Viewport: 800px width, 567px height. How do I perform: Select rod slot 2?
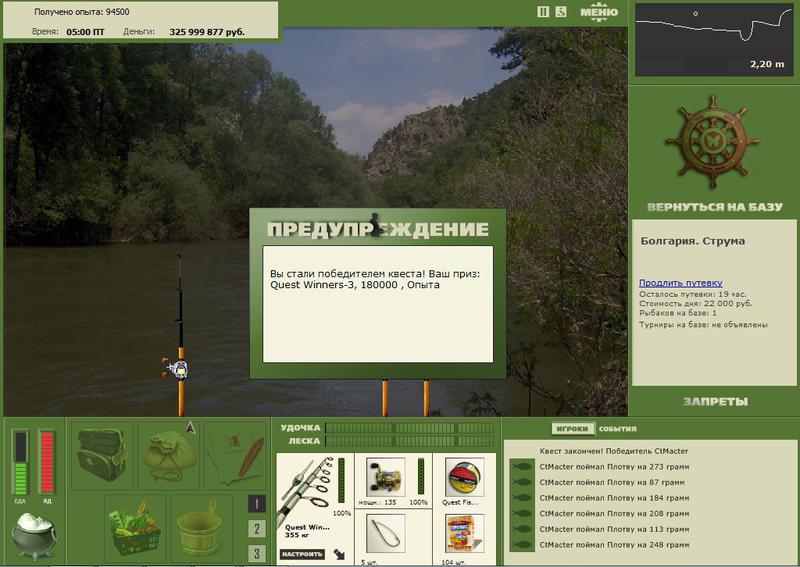(257, 529)
